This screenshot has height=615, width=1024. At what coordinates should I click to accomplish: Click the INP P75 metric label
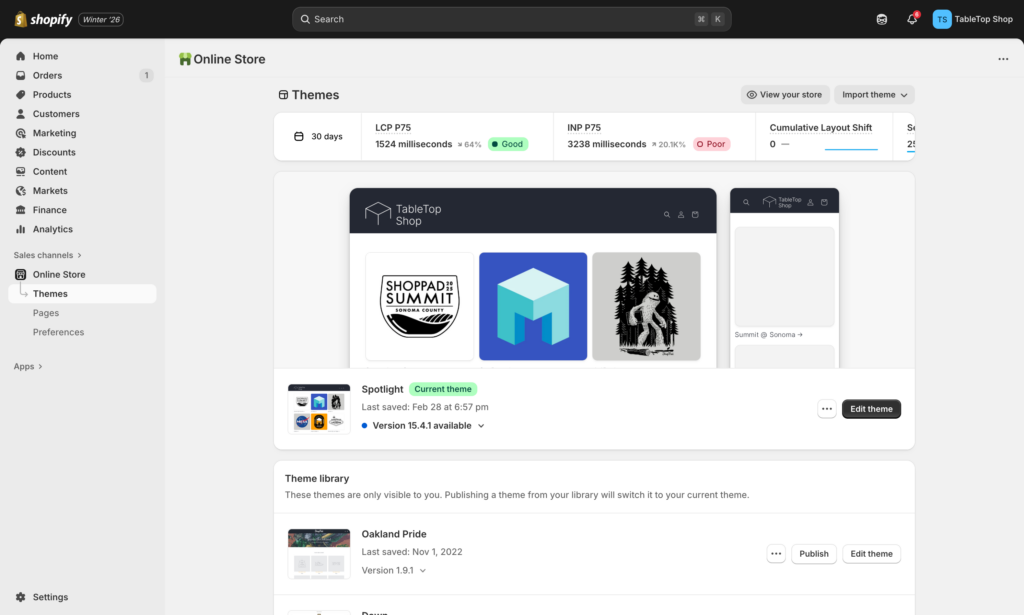[584, 127]
